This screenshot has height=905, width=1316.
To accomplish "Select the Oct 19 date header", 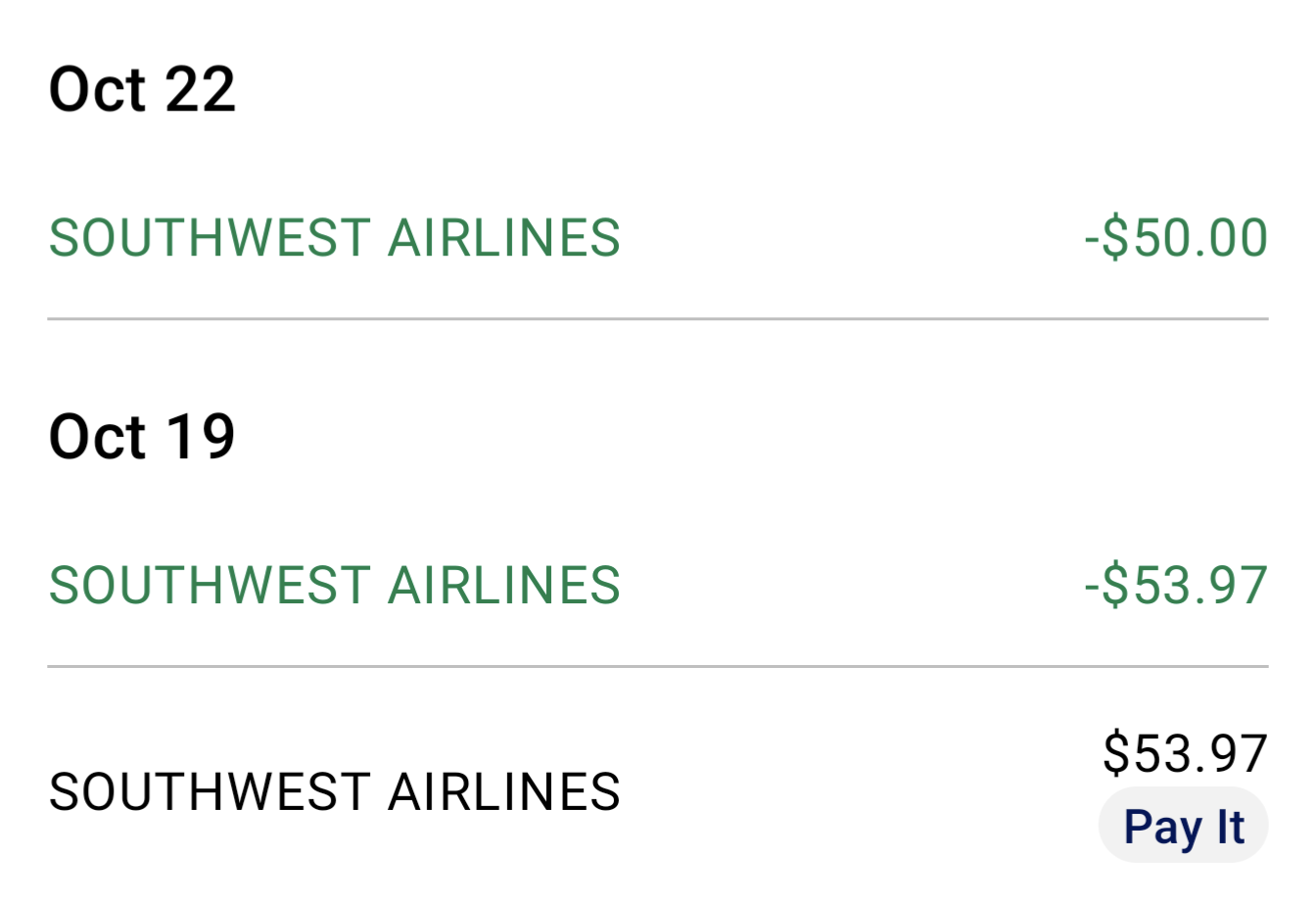I will tap(142, 436).
